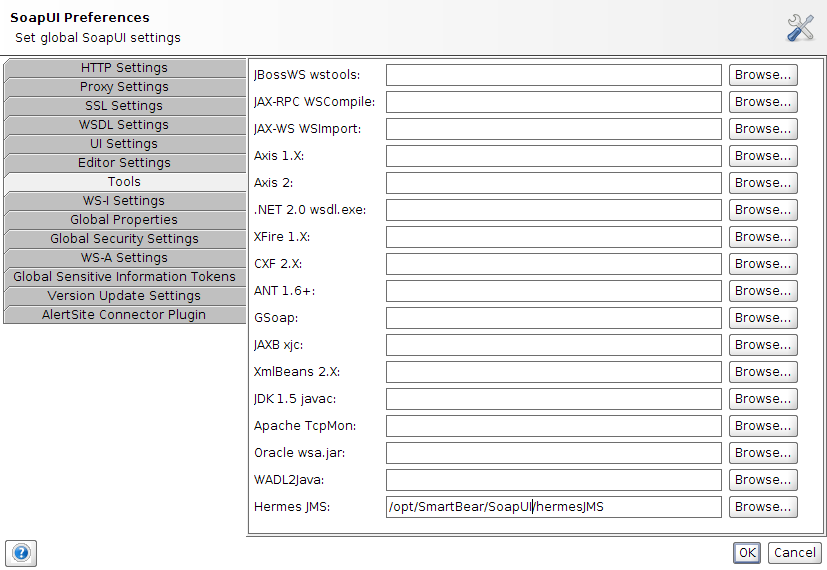Confirm preferences with OK button
Image resolution: width=827 pixels, height=570 pixels.
(747, 553)
